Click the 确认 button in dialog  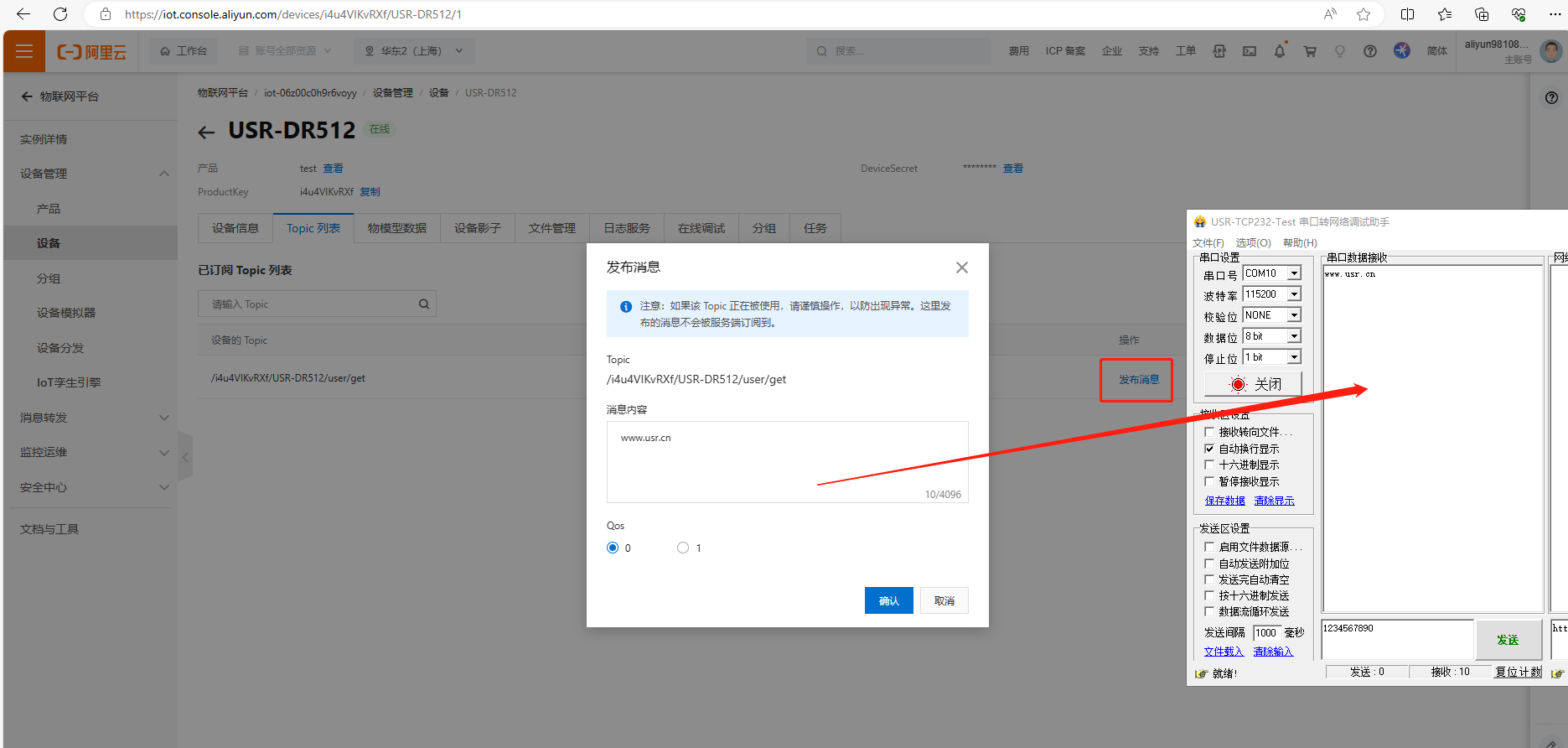(888, 600)
